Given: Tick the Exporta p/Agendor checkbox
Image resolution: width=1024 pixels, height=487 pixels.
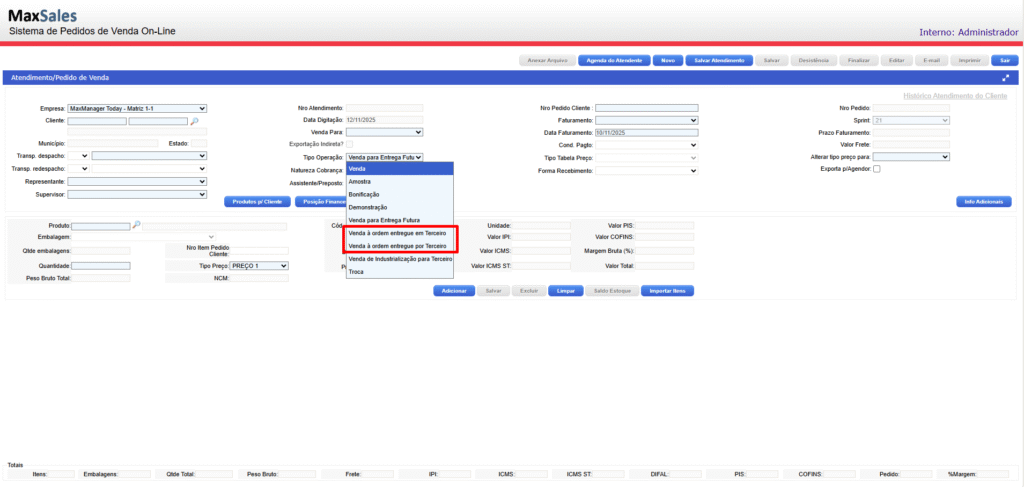Looking at the screenshot, I should click(x=877, y=169).
